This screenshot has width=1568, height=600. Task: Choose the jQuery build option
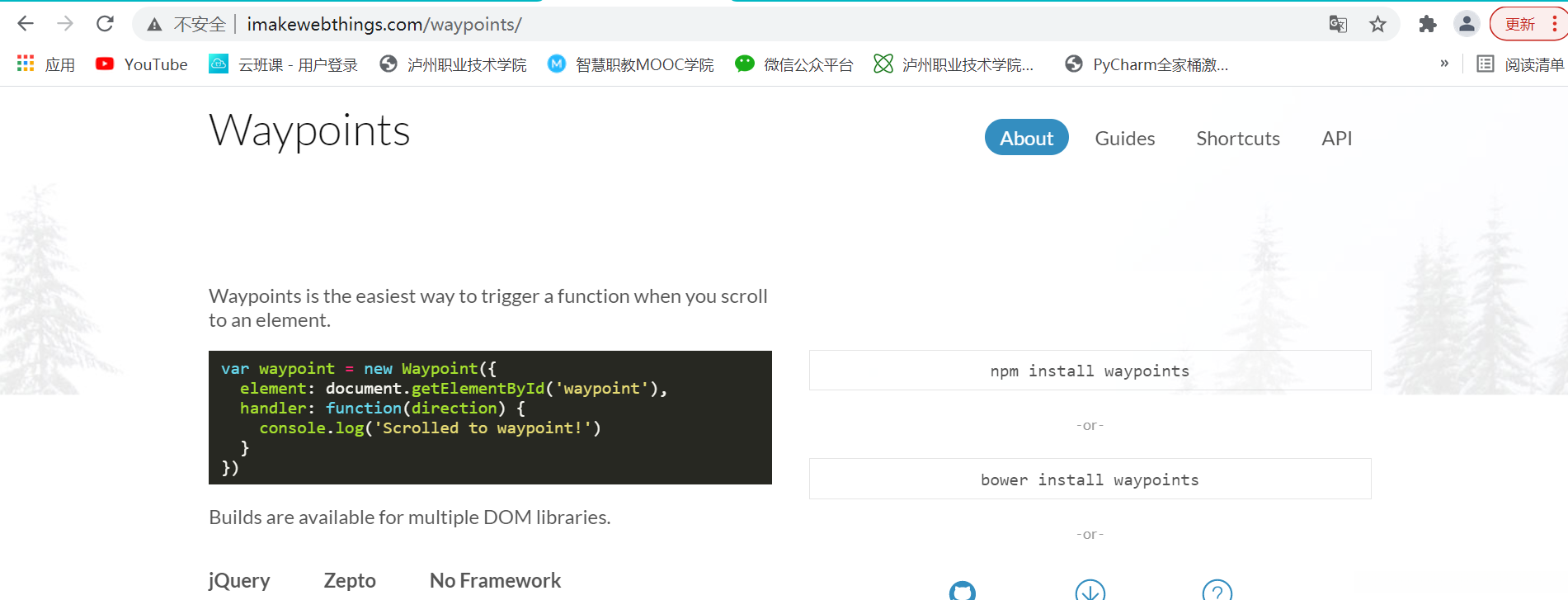coord(239,580)
